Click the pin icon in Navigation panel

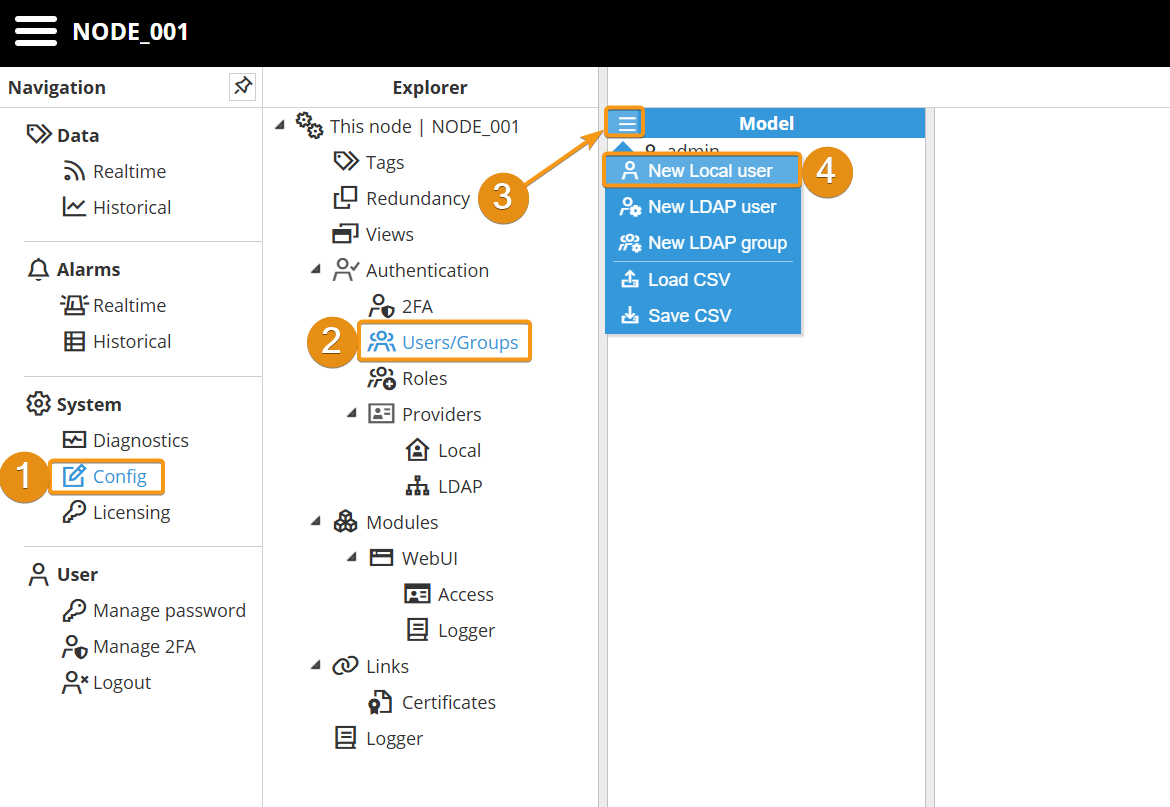click(242, 87)
